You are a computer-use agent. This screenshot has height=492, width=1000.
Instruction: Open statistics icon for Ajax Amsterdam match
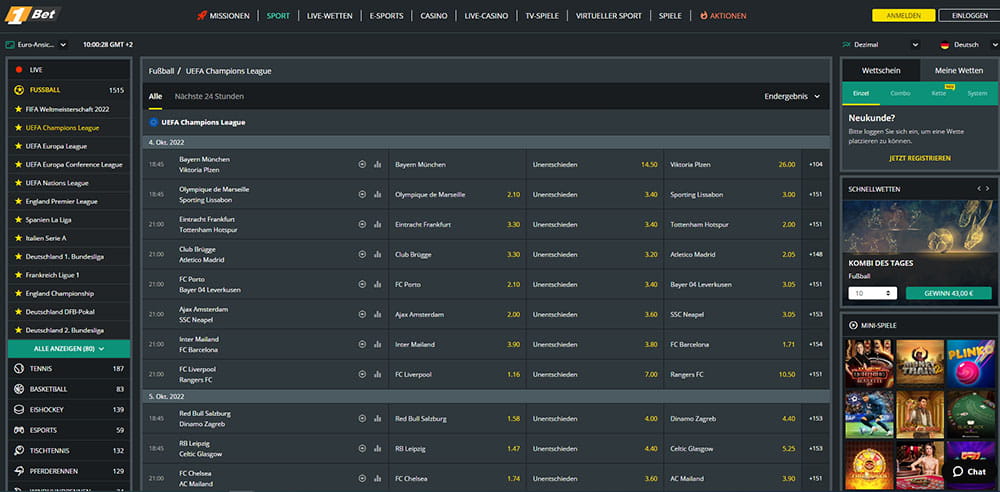[x=378, y=315]
